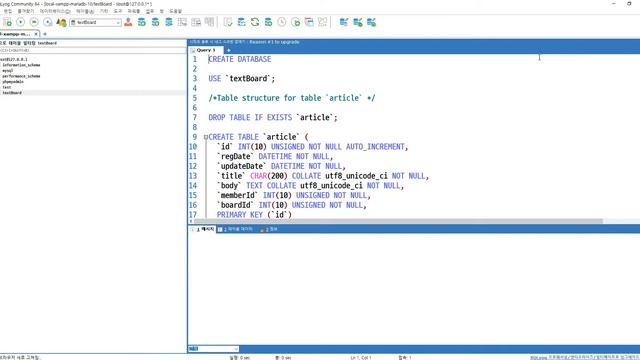This screenshot has height=360, width=640.
Task: Select test database in tree
Action: [x=7, y=87]
